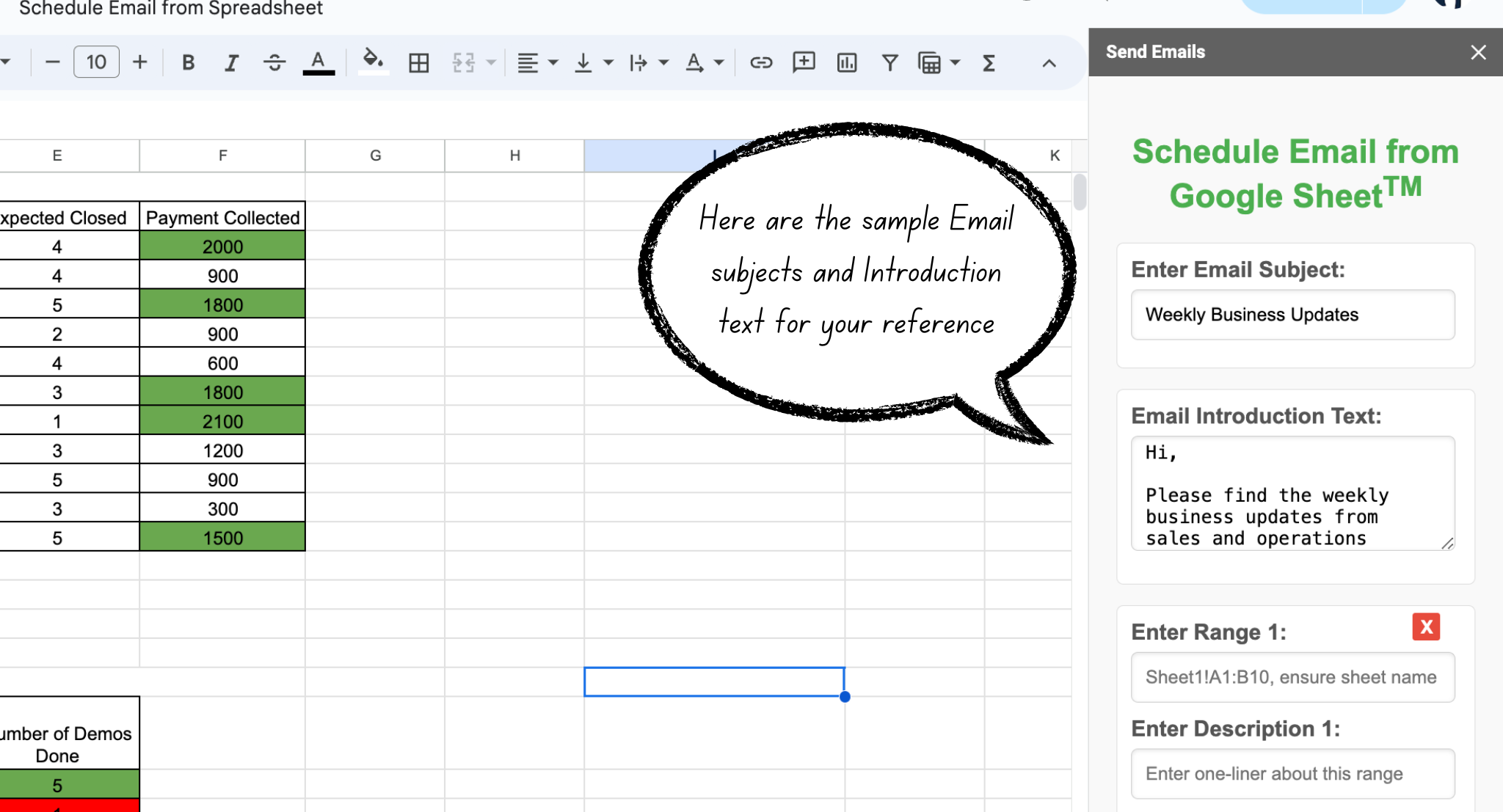Open the borders tool
Viewport: 1503px width, 812px height.
(419, 63)
